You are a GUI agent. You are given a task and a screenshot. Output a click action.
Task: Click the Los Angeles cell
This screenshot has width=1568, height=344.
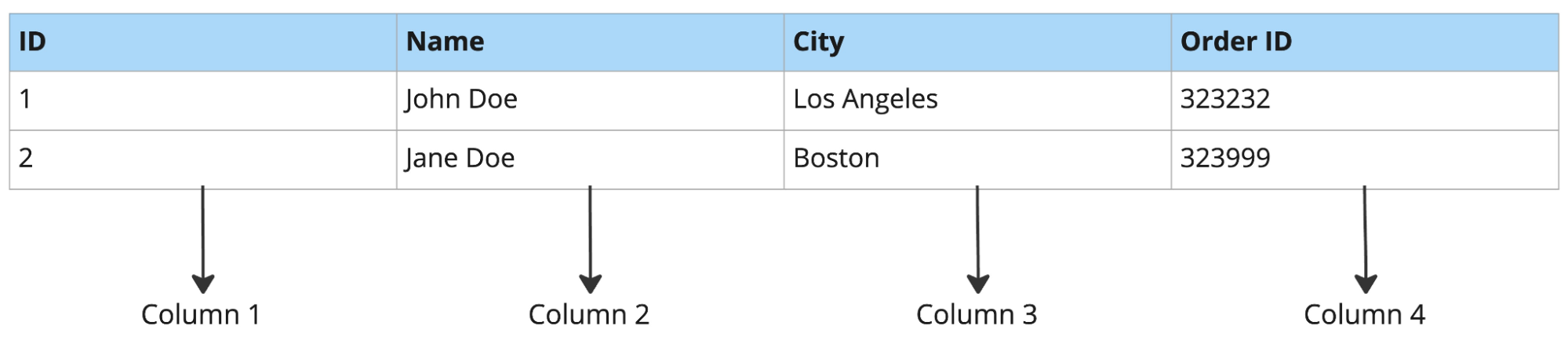(865, 100)
